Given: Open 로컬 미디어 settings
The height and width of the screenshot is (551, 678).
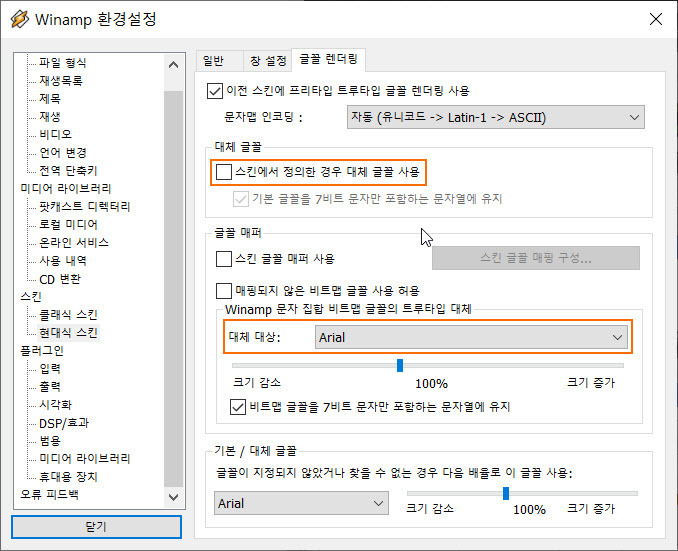Looking at the screenshot, I should pos(68,225).
